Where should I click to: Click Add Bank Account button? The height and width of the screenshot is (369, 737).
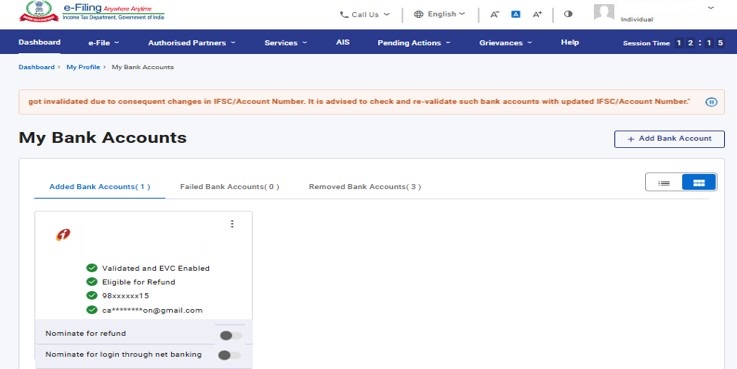pyautogui.click(x=669, y=139)
